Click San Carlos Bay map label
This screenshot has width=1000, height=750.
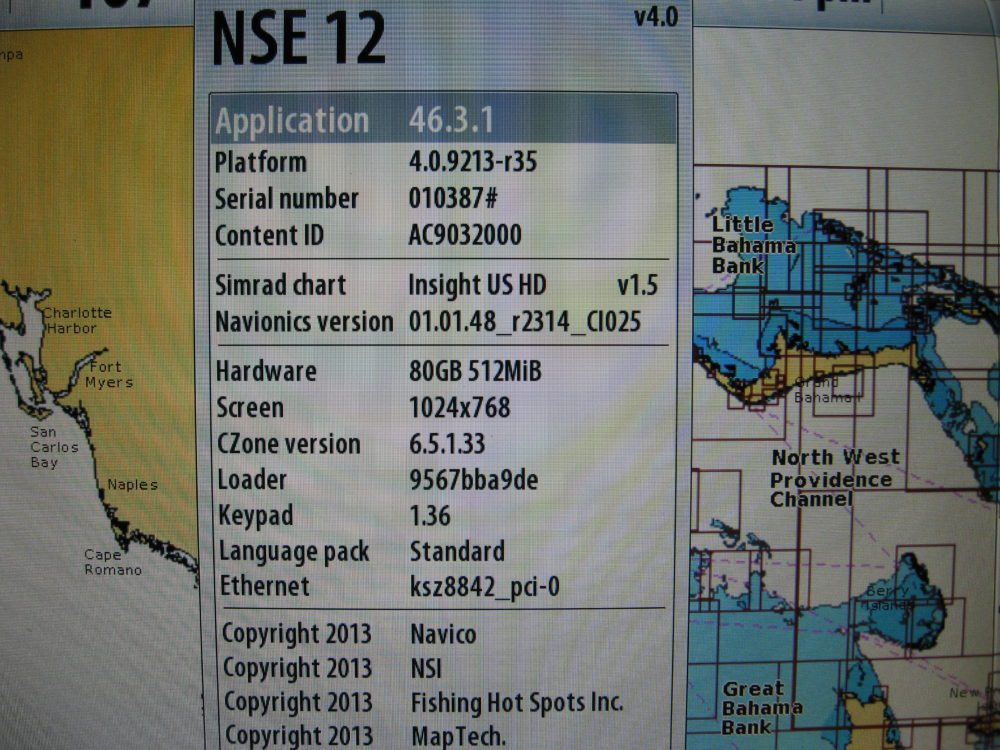tap(54, 447)
